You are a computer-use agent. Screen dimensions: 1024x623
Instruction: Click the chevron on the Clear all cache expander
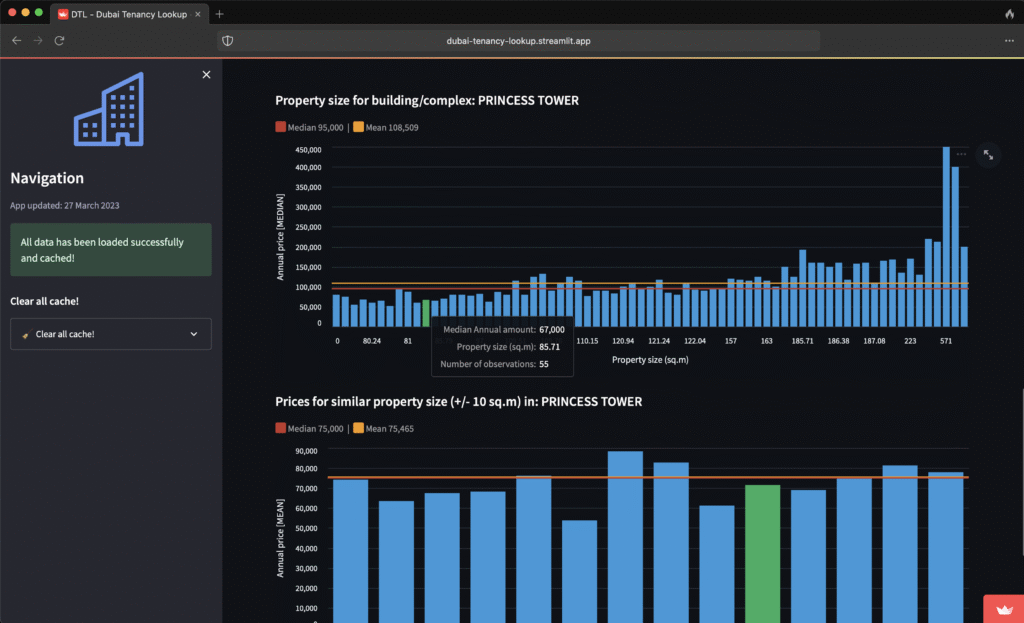pos(194,334)
